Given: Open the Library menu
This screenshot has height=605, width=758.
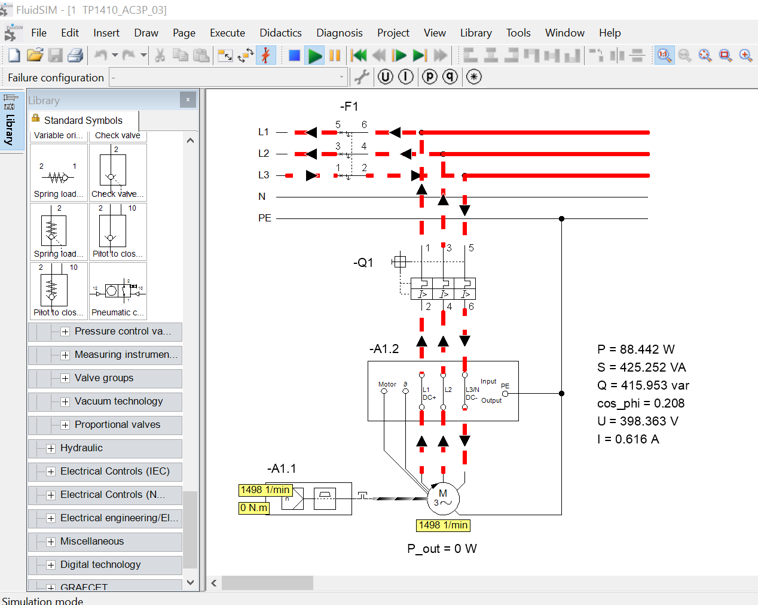Looking at the screenshot, I should [476, 33].
